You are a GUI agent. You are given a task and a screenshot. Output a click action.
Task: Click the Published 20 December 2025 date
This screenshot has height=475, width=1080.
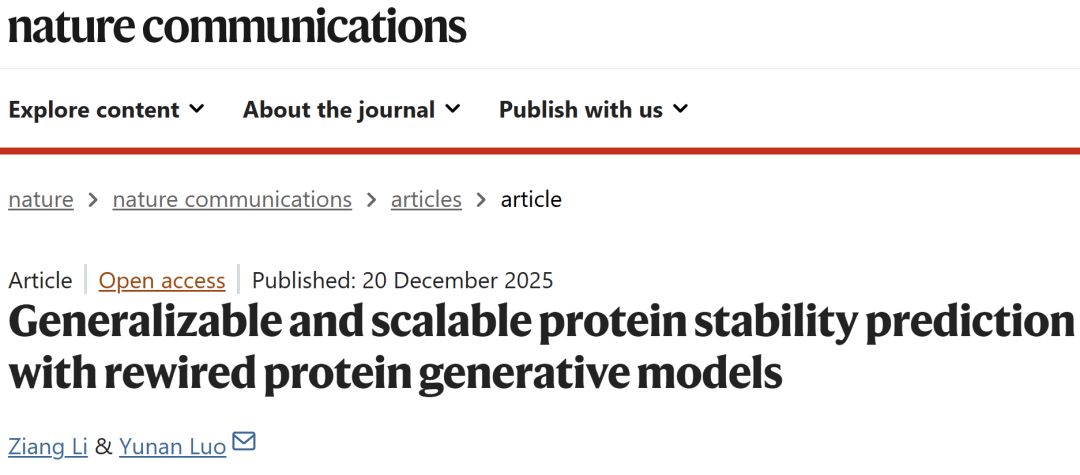click(402, 281)
